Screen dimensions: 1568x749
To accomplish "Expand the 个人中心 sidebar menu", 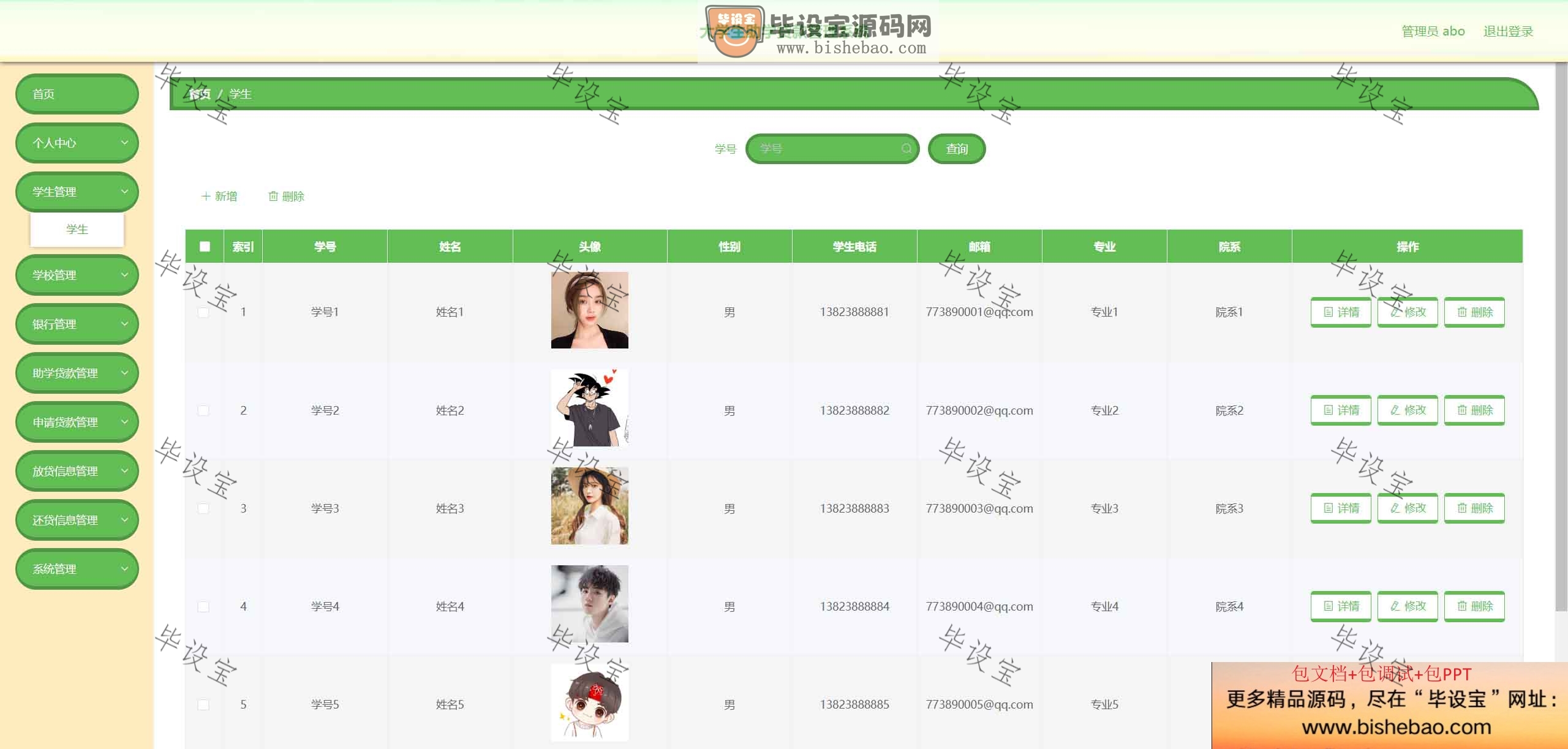I will [x=77, y=143].
